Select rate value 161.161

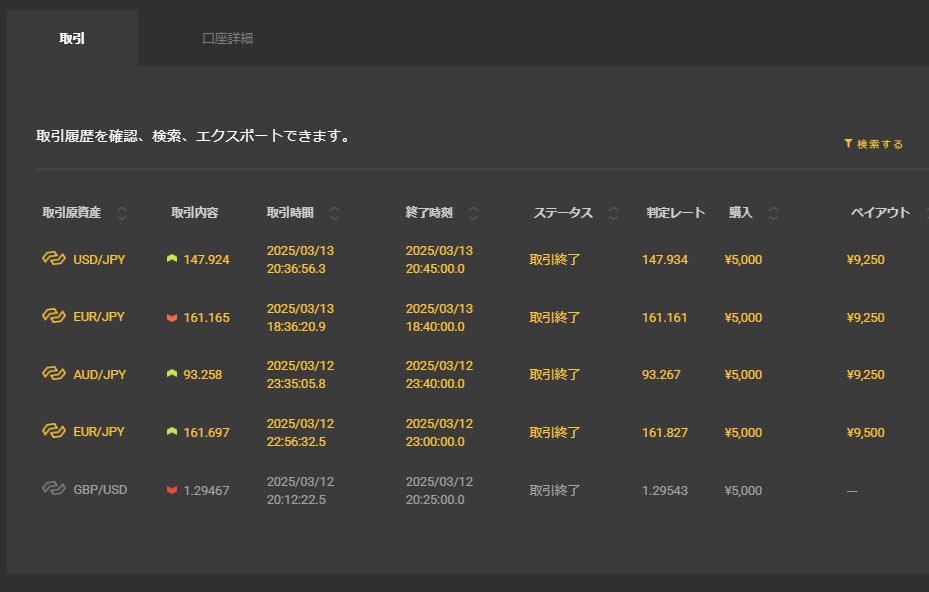[x=665, y=318]
